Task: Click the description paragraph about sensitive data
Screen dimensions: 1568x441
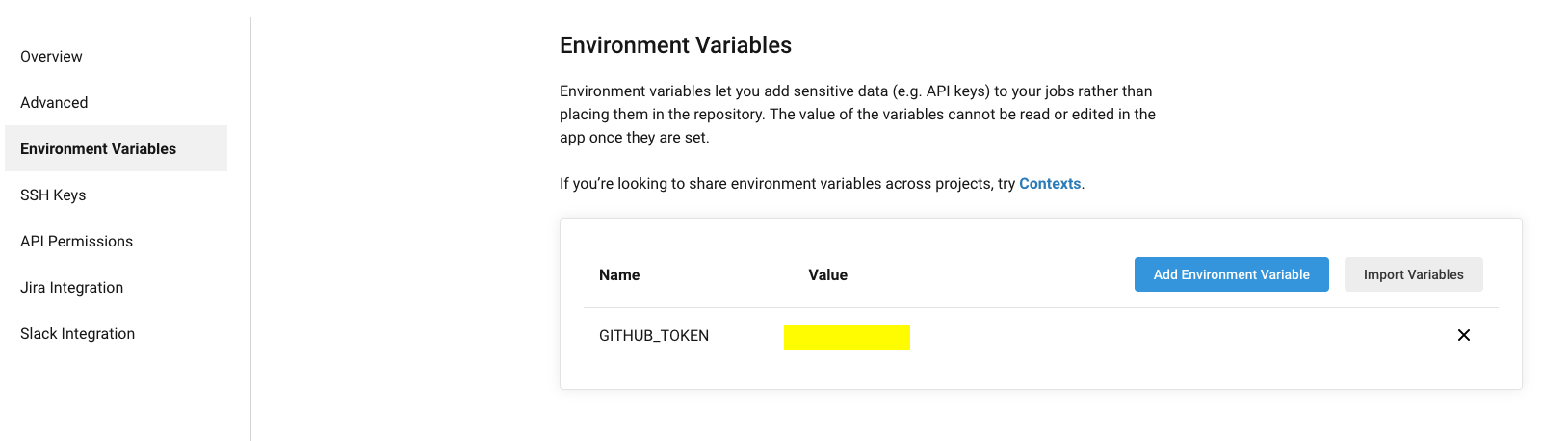Action: point(857,114)
